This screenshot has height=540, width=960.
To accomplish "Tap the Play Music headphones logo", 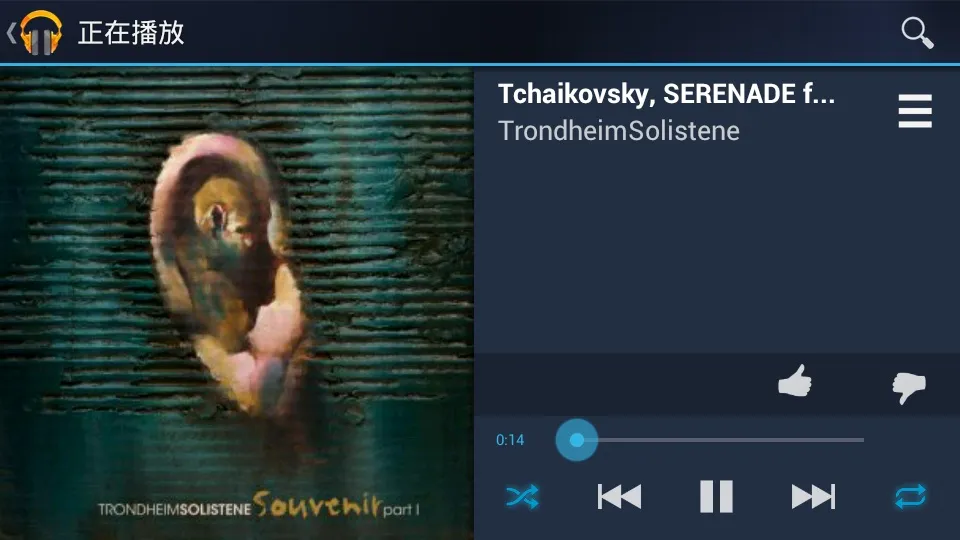I will click(x=41, y=32).
